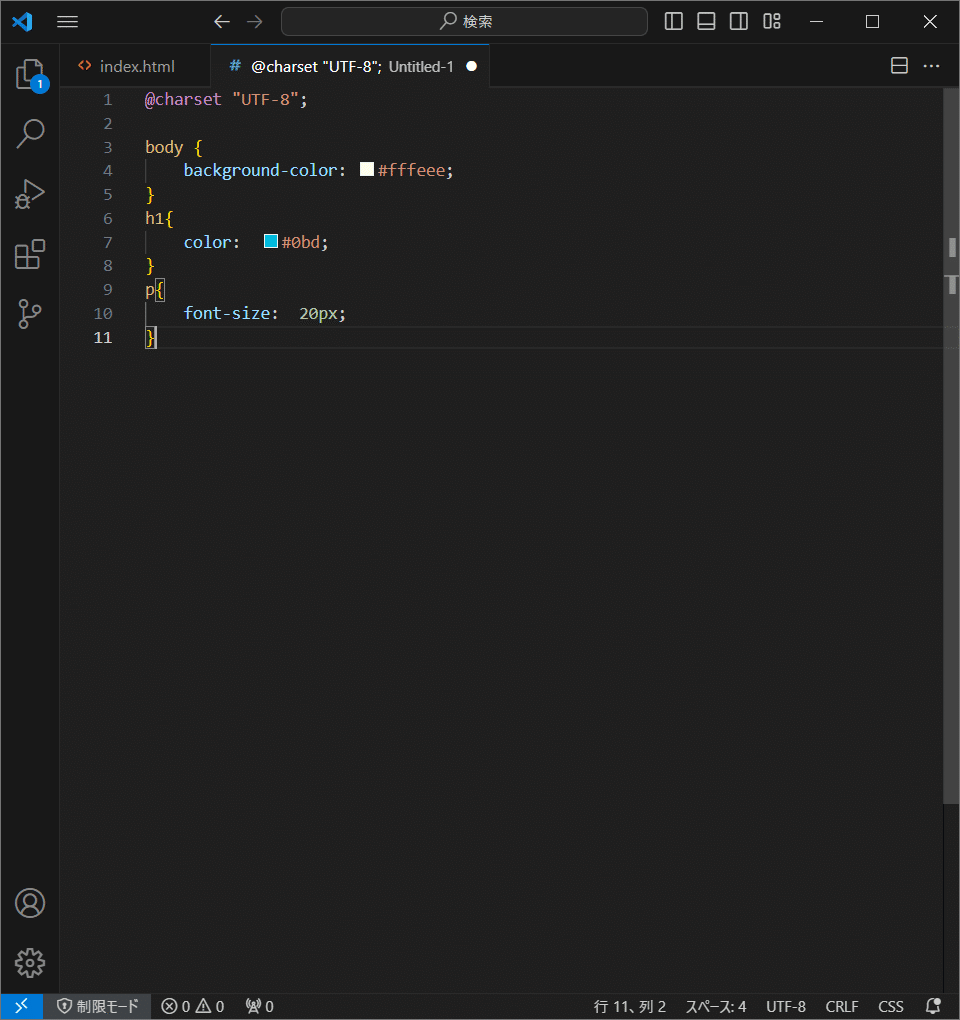Open the Search view in activity bar
960x1020 pixels.
coord(30,133)
